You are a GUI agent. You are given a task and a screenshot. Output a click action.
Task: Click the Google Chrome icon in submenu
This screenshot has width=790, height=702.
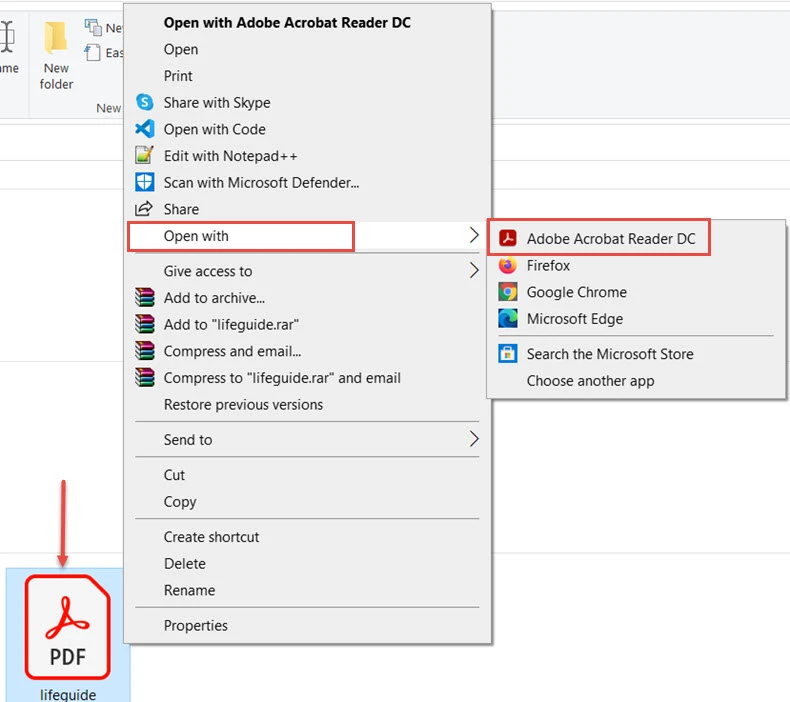point(508,292)
